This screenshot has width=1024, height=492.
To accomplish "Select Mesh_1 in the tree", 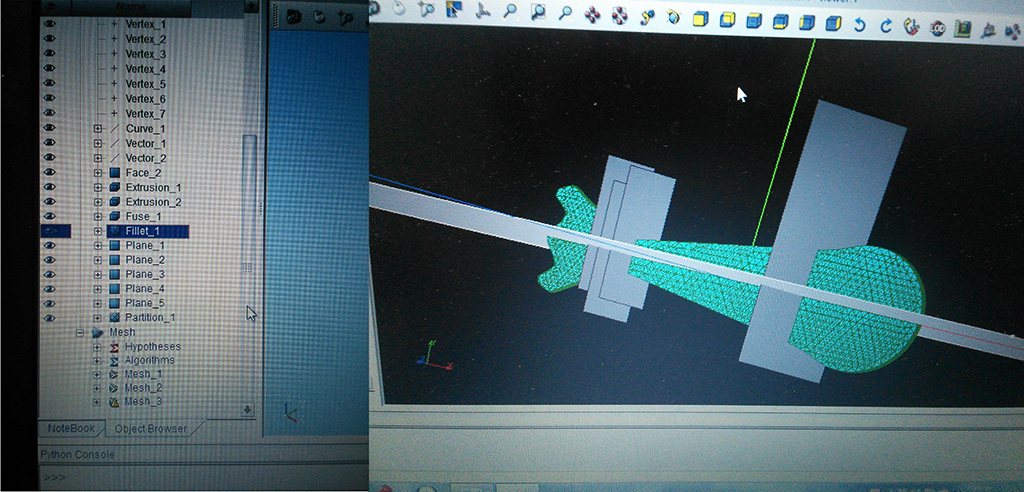I will pyautogui.click(x=144, y=374).
